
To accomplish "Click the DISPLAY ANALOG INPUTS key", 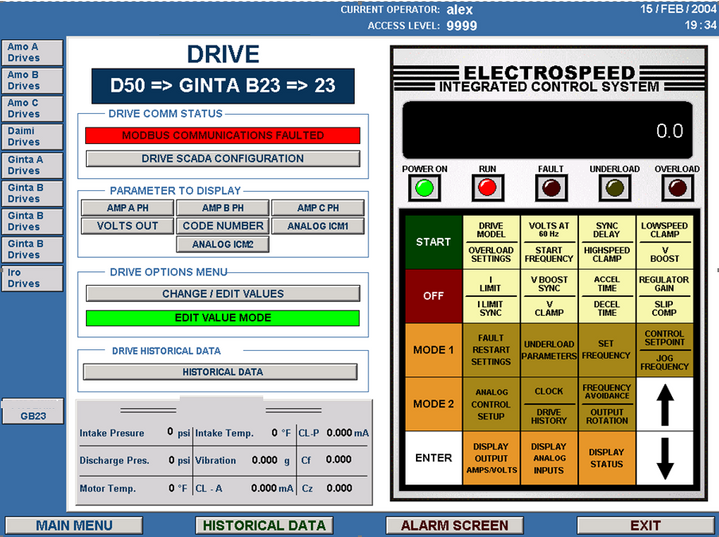I will pos(549,458).
